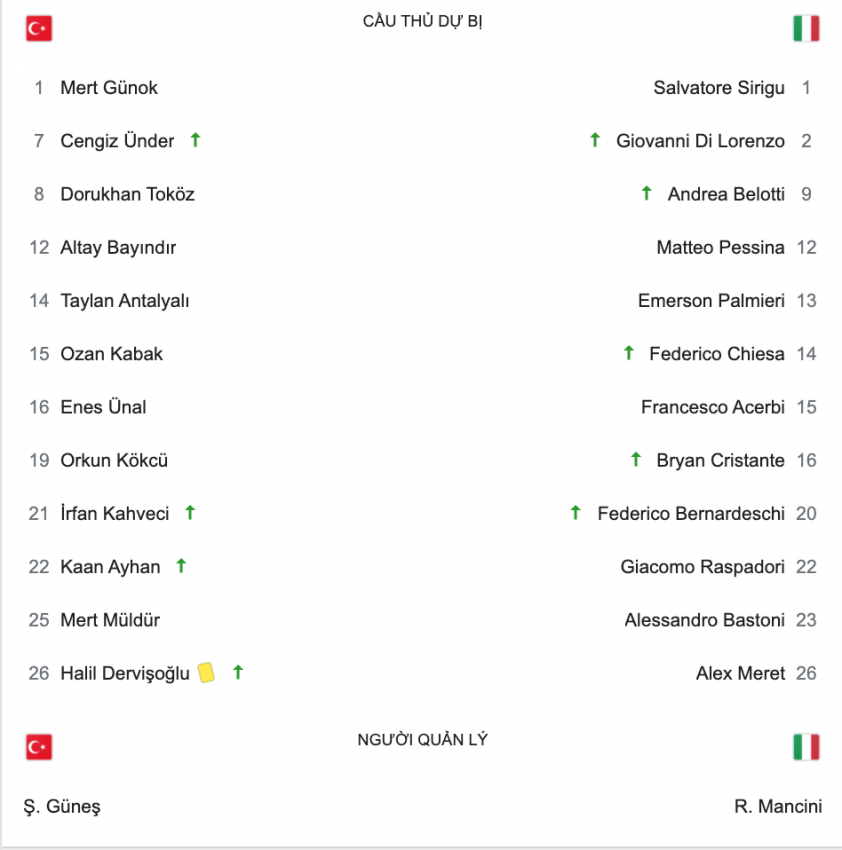This screenshot has width=842, height=850.
Task: Click substitution arrow beside Kaan Ayhan
Action: [182, 566]
